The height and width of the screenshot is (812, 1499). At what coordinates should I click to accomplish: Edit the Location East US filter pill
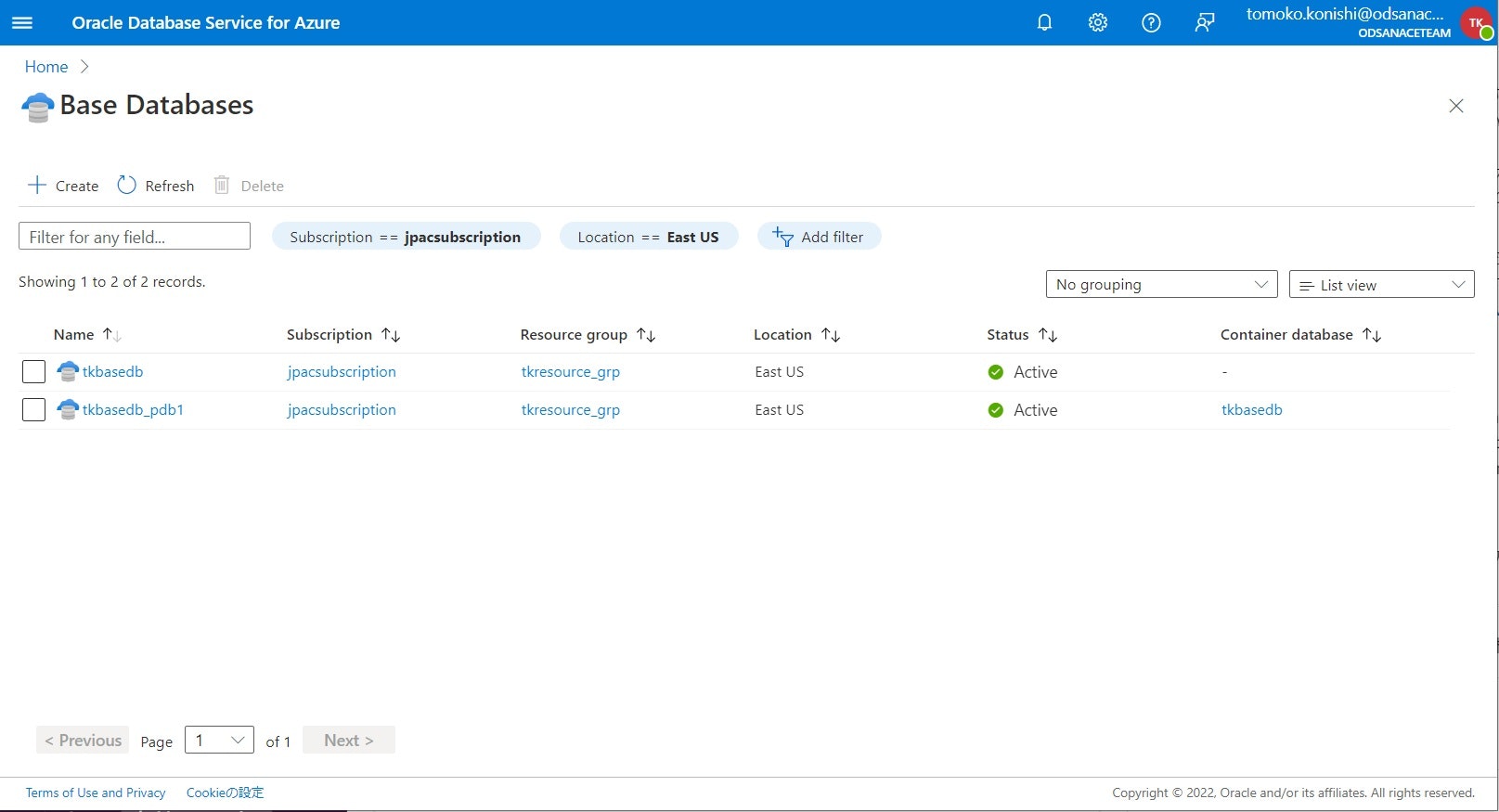click(x=648, y=237)
